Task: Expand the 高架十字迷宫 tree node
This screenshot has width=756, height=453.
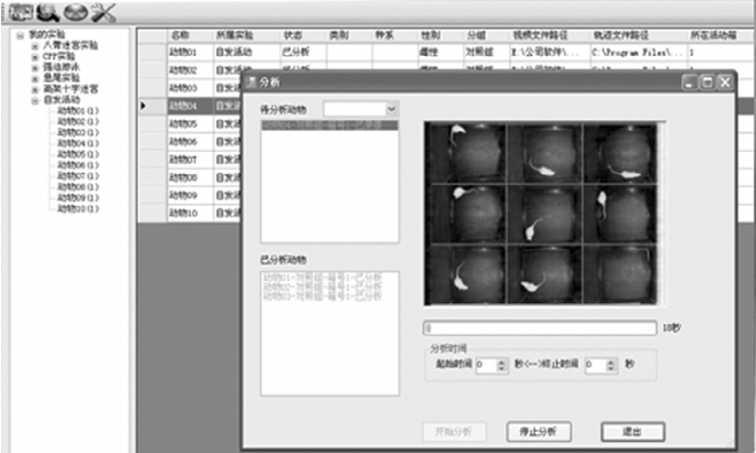Action: click(x=35, y=90)
